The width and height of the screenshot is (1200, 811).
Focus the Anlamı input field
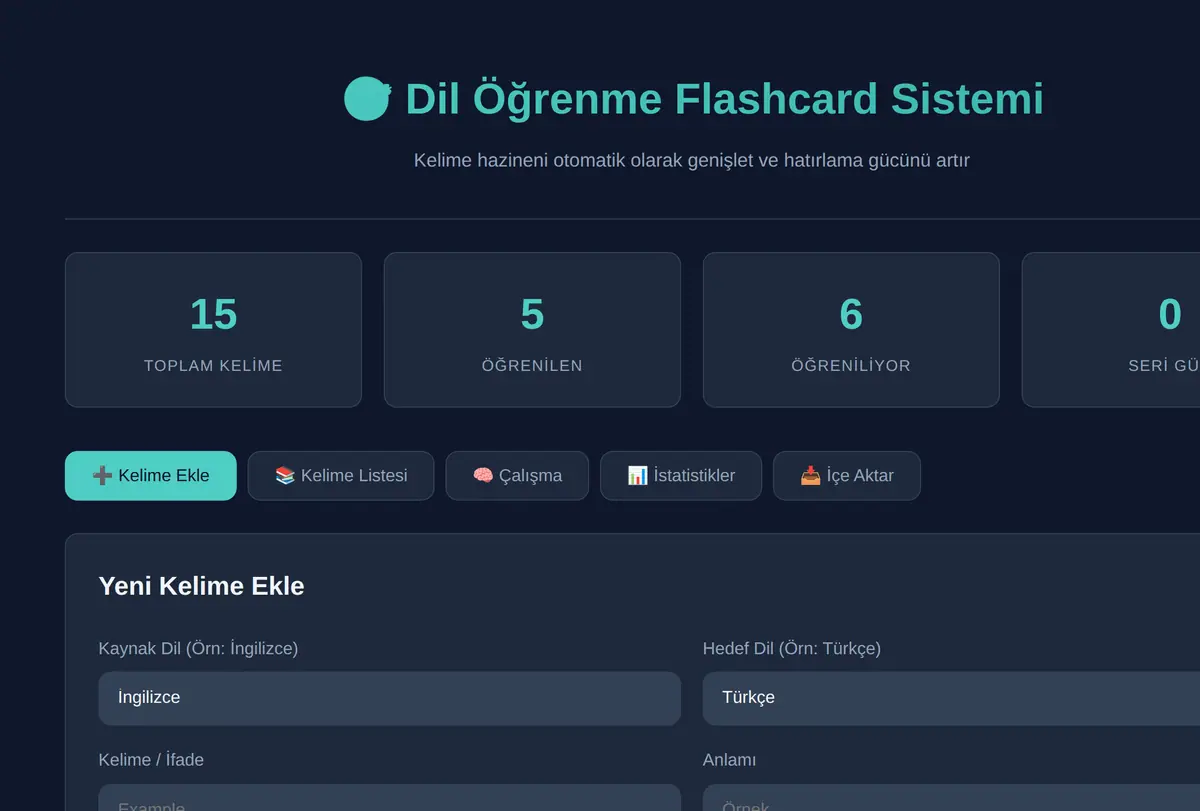pos(951,798)
